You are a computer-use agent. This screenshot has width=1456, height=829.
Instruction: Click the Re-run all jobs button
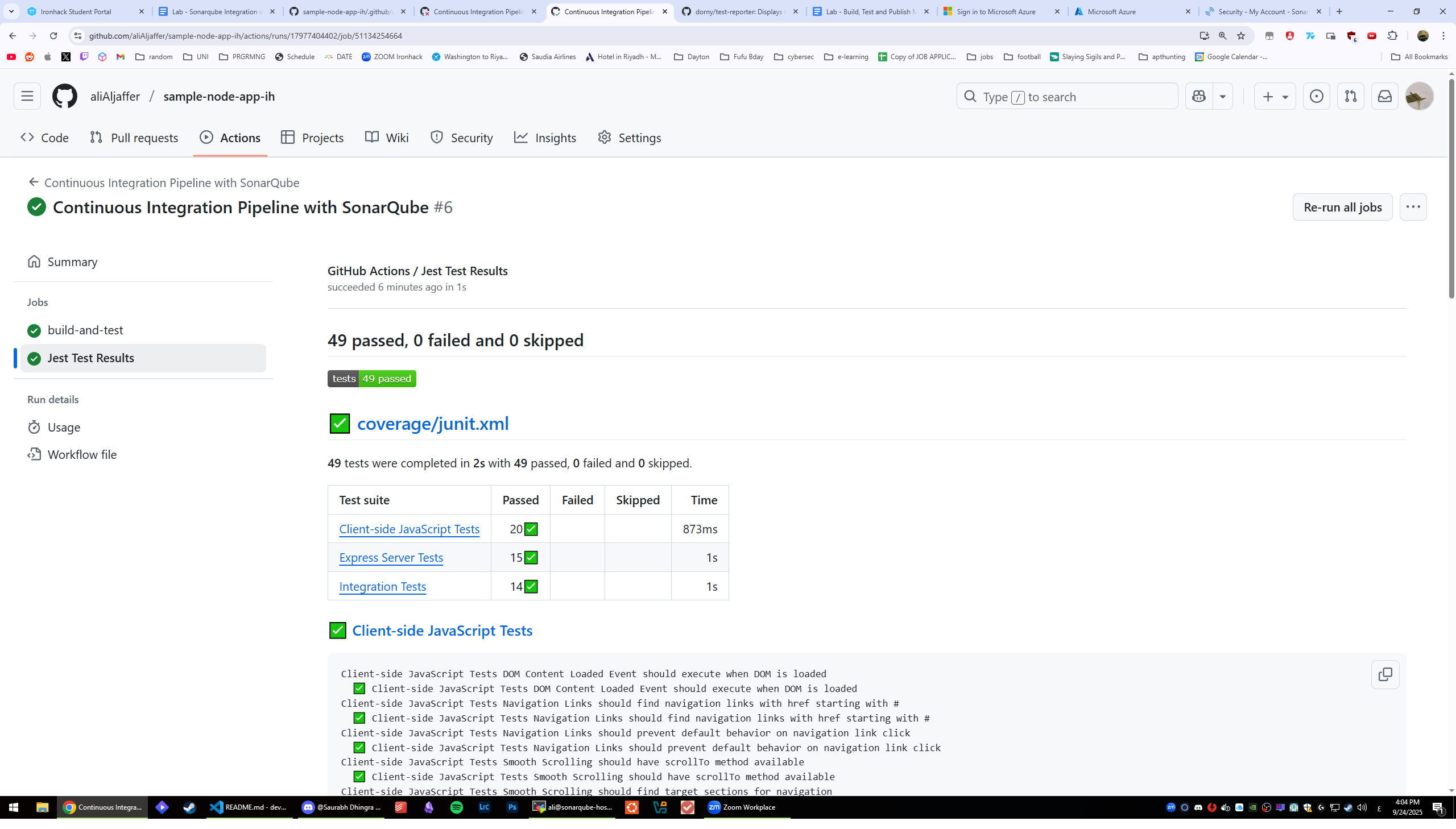click(1342, 206)
